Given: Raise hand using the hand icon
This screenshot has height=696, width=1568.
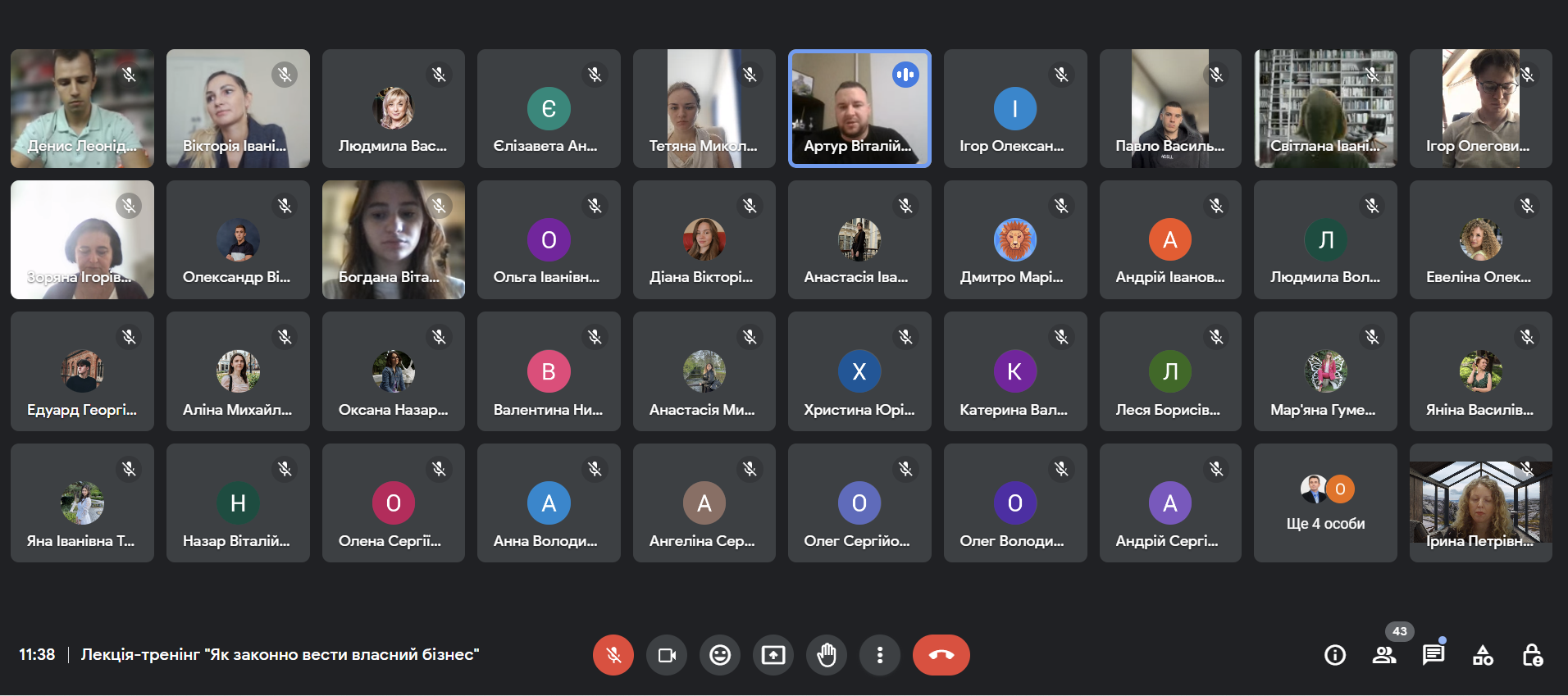Looking at the screenshot, I should pyautogui.click(x=827, y=655).
